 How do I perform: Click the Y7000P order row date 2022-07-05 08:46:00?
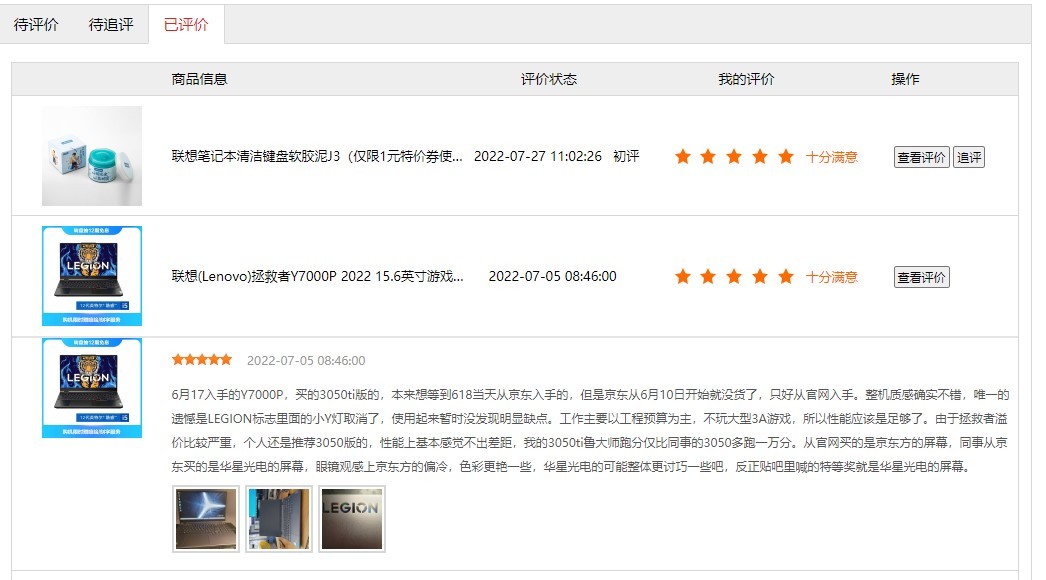[x=552, y=276]
